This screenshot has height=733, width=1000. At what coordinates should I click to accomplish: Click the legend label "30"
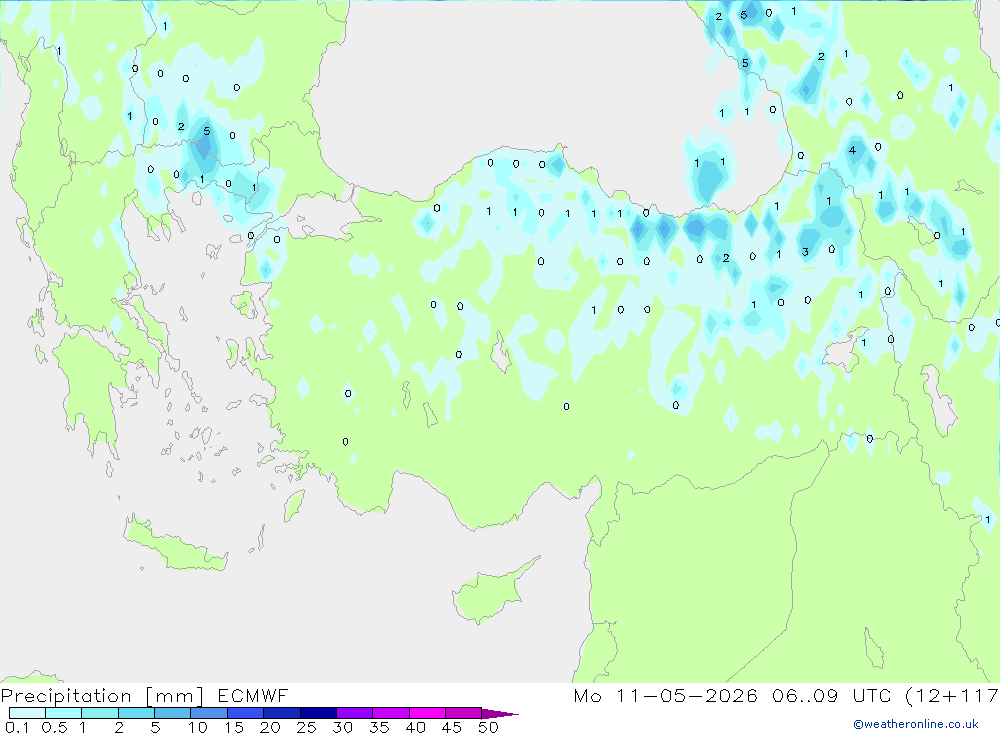click(x=342, y=727)
